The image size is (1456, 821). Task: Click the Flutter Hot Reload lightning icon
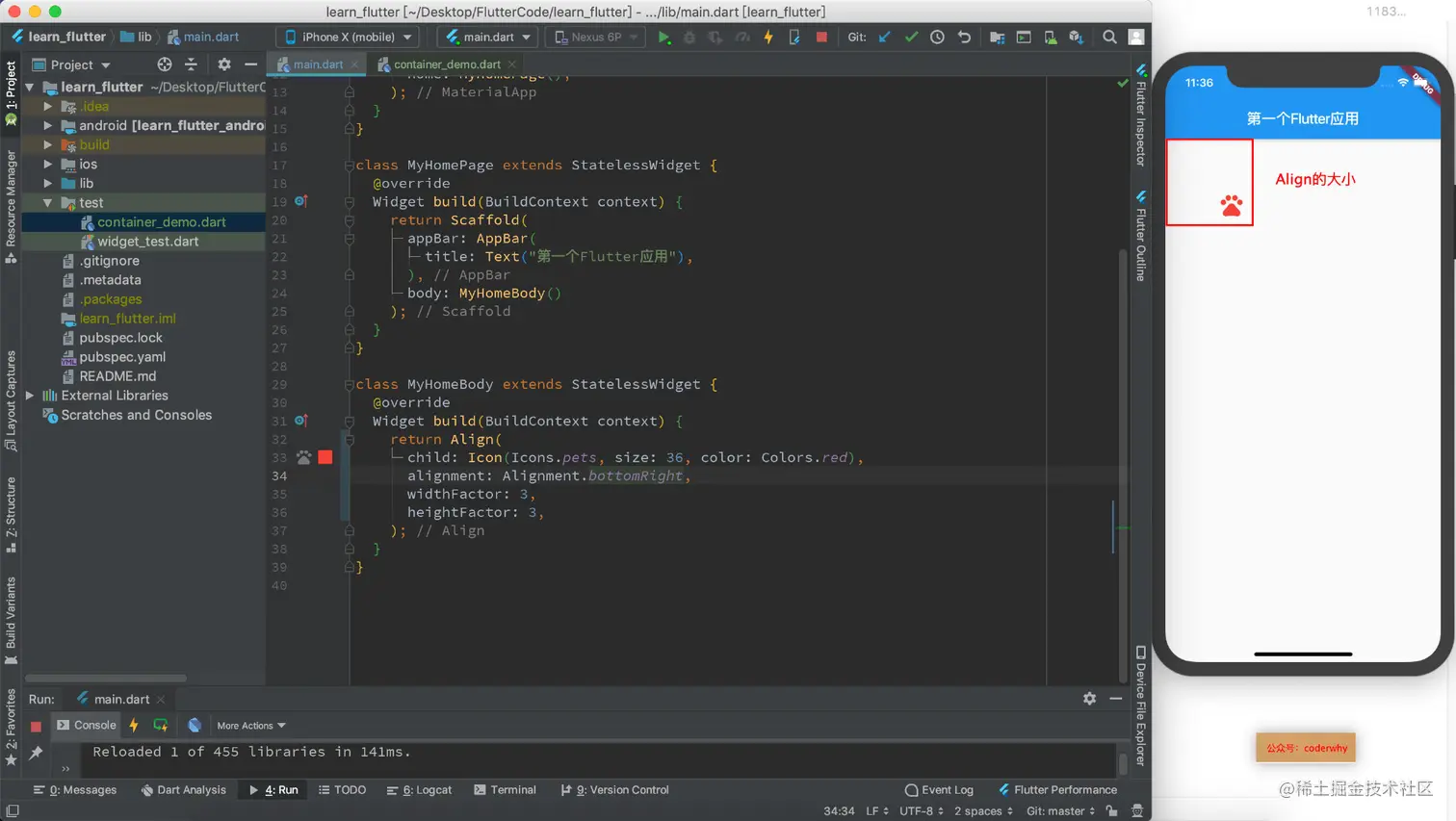coord(768,38)
